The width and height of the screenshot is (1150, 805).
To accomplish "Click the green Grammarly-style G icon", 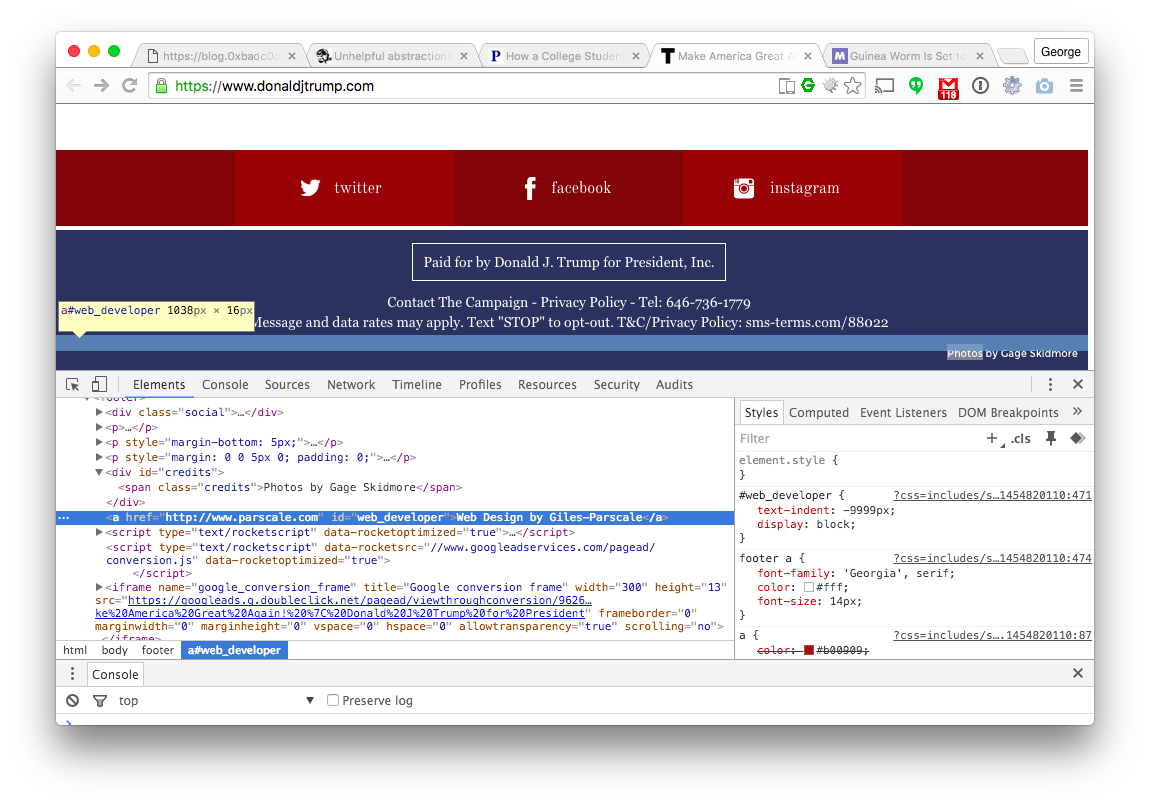I will [x=808, y=85].
